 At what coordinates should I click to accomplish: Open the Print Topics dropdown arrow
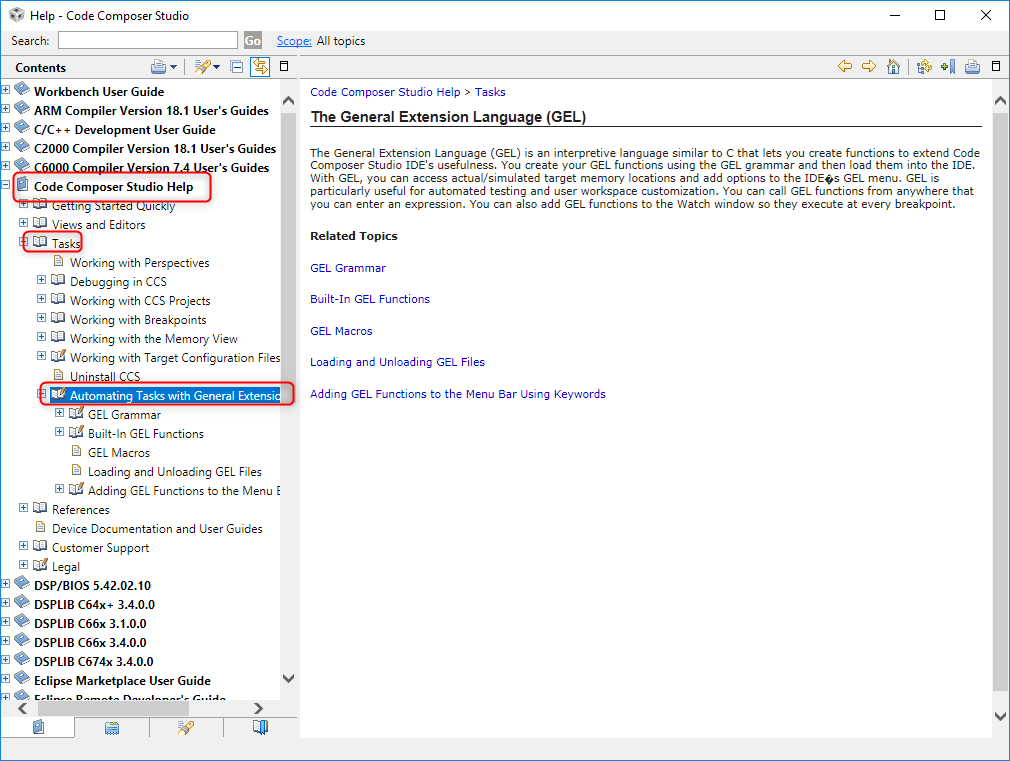coord(173,67)
